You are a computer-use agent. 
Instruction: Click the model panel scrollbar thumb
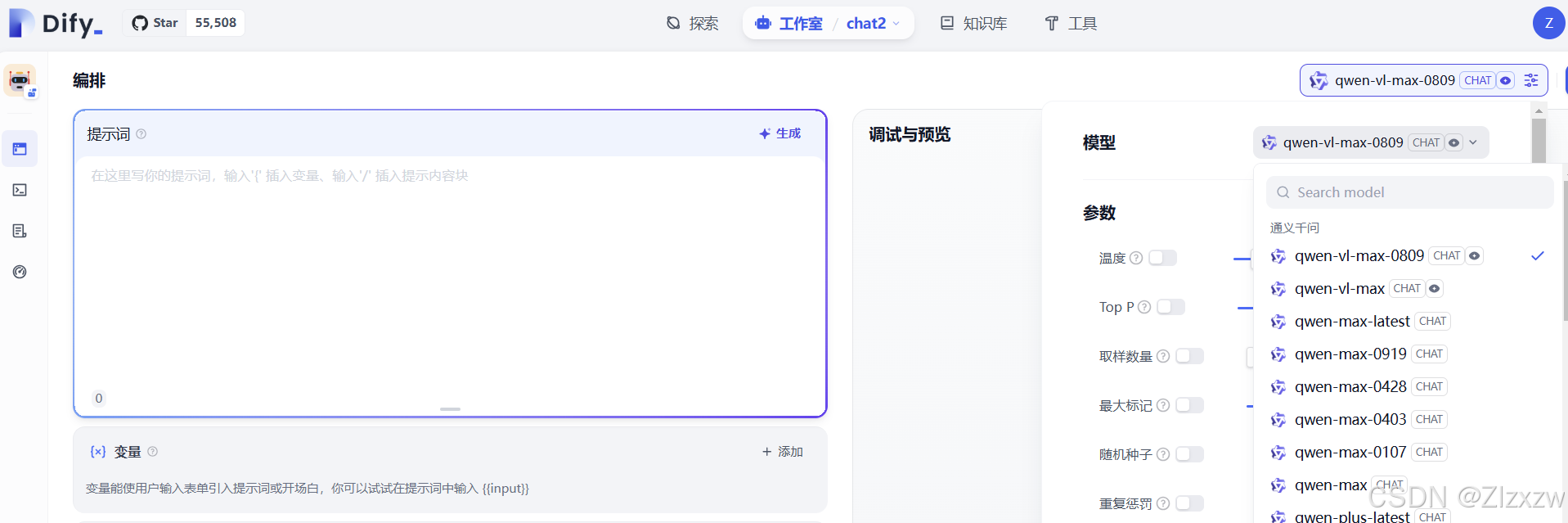pos(1539,141)
